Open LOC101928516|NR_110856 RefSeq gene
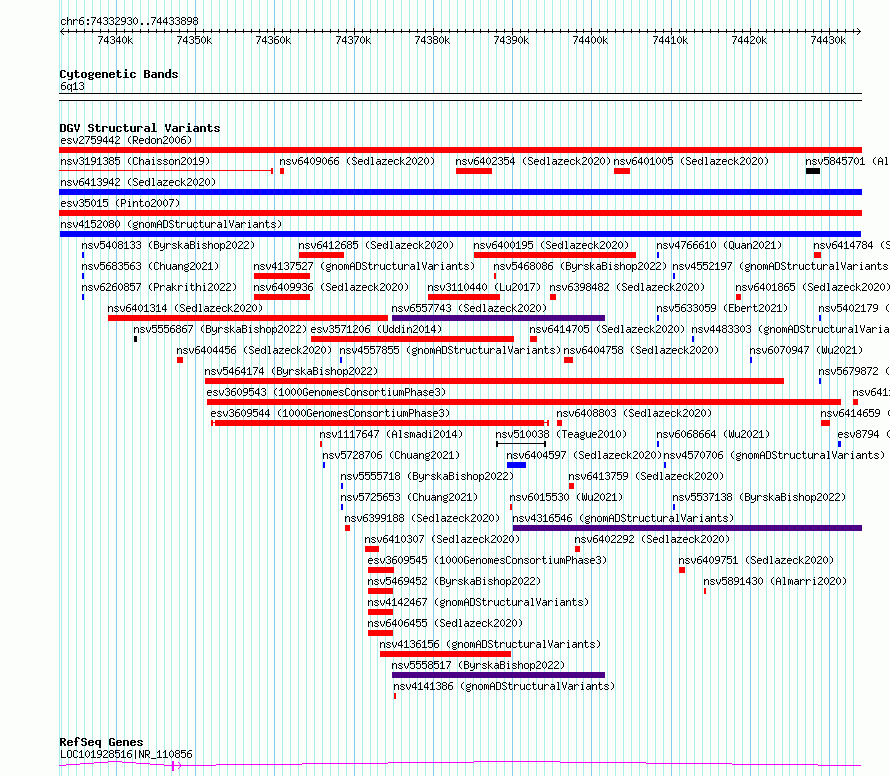The image size is (890, 776). click(x=126, y=754)
